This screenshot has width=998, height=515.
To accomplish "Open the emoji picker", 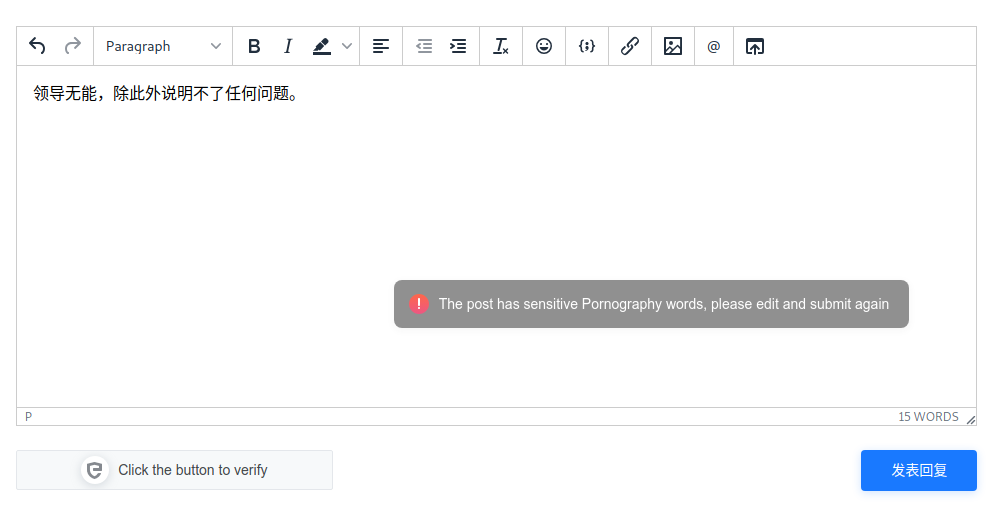I will [x=544, y=46].
